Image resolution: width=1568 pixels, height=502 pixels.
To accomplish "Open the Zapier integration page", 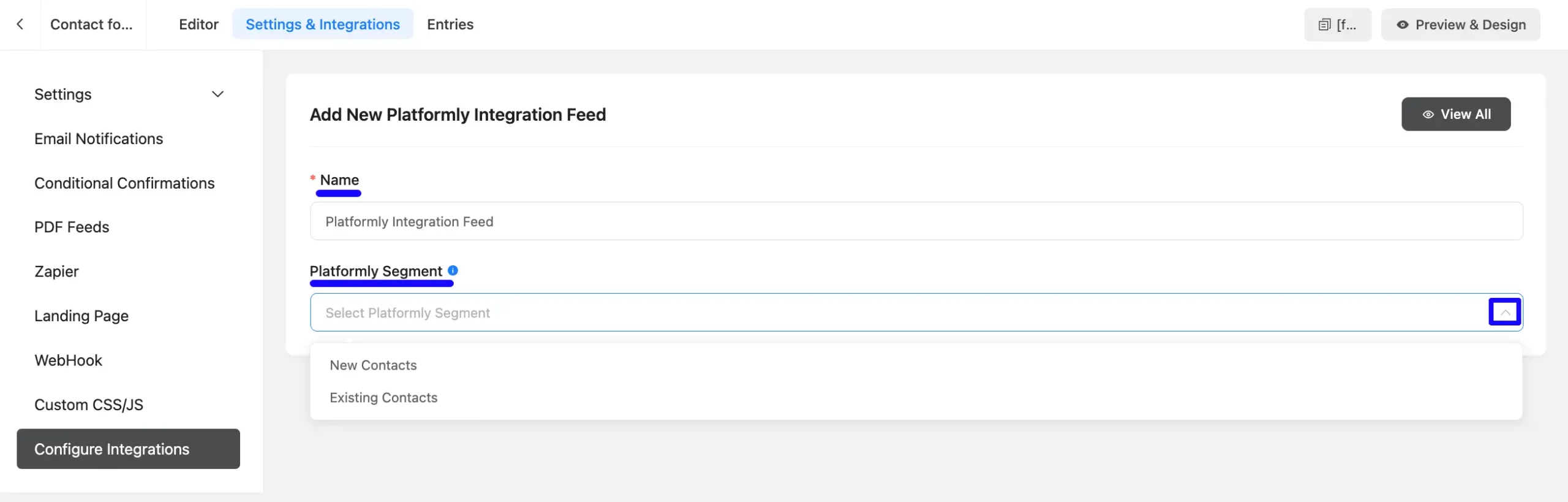I will coord(56,272).
